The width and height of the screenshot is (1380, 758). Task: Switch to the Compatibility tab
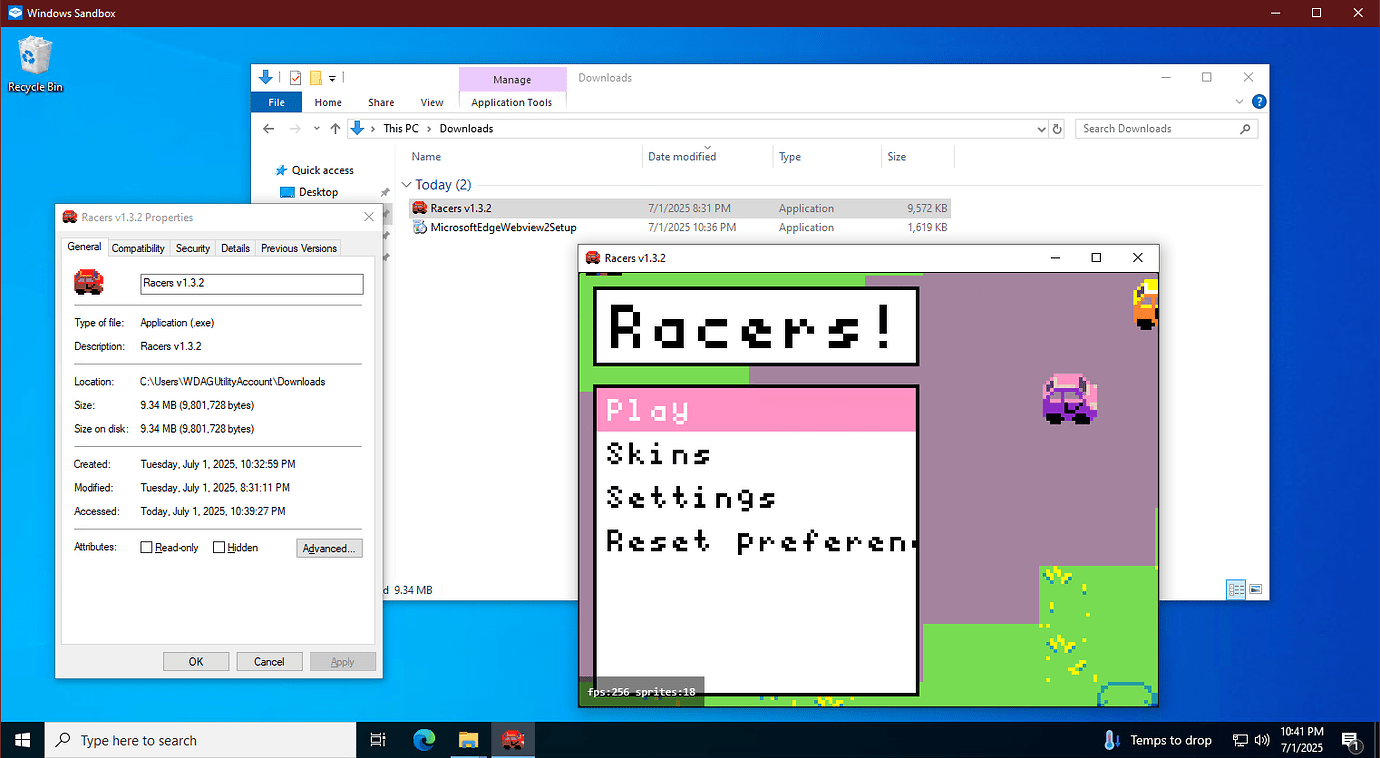pos(138,248)
